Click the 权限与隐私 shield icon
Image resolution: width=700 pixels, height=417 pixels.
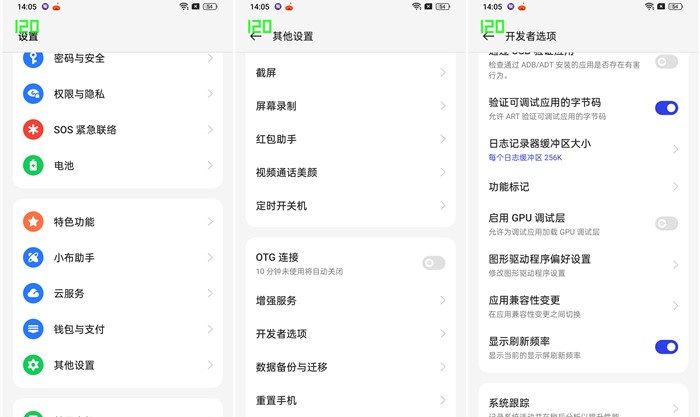(x=34, y=94)
